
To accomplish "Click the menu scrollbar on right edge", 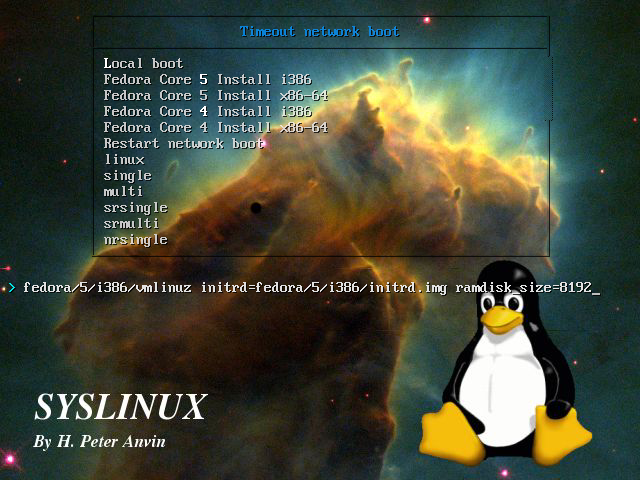I will 550,88.
